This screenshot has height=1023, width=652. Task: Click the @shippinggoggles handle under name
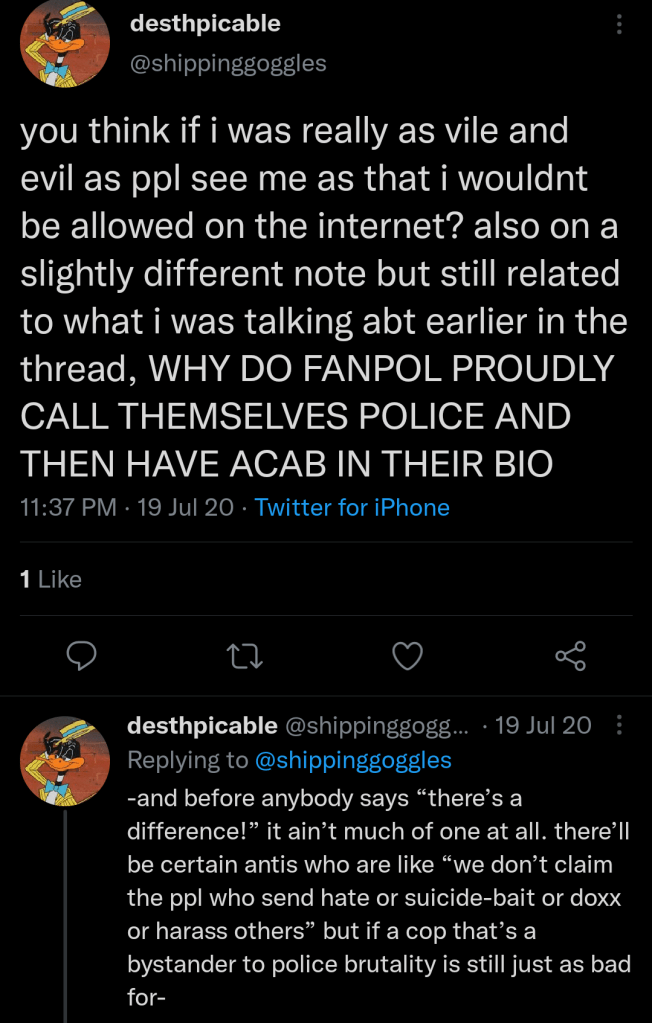228,63
